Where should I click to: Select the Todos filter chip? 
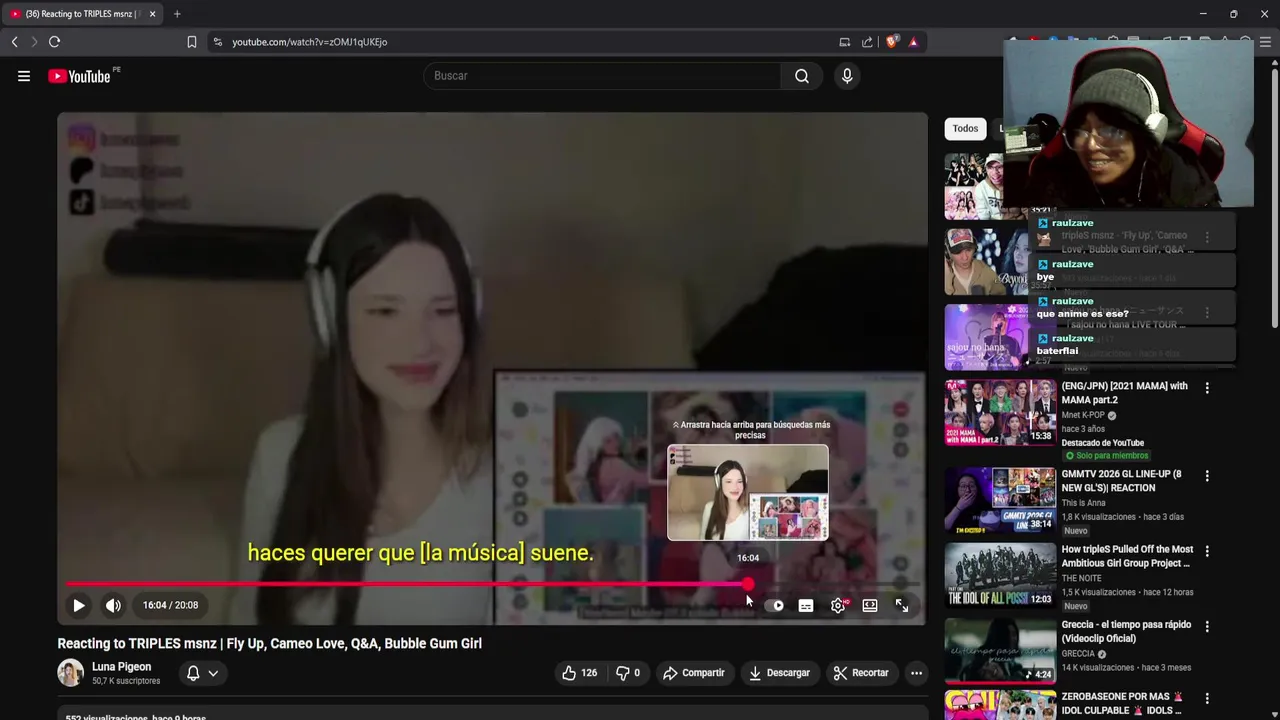[x=965, y=128]
